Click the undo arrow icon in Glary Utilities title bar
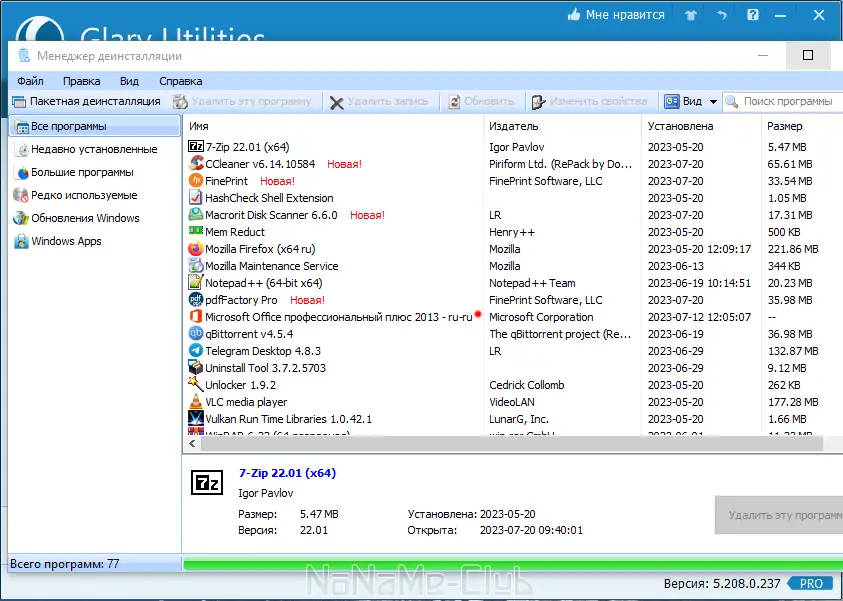 pos(721,15)
